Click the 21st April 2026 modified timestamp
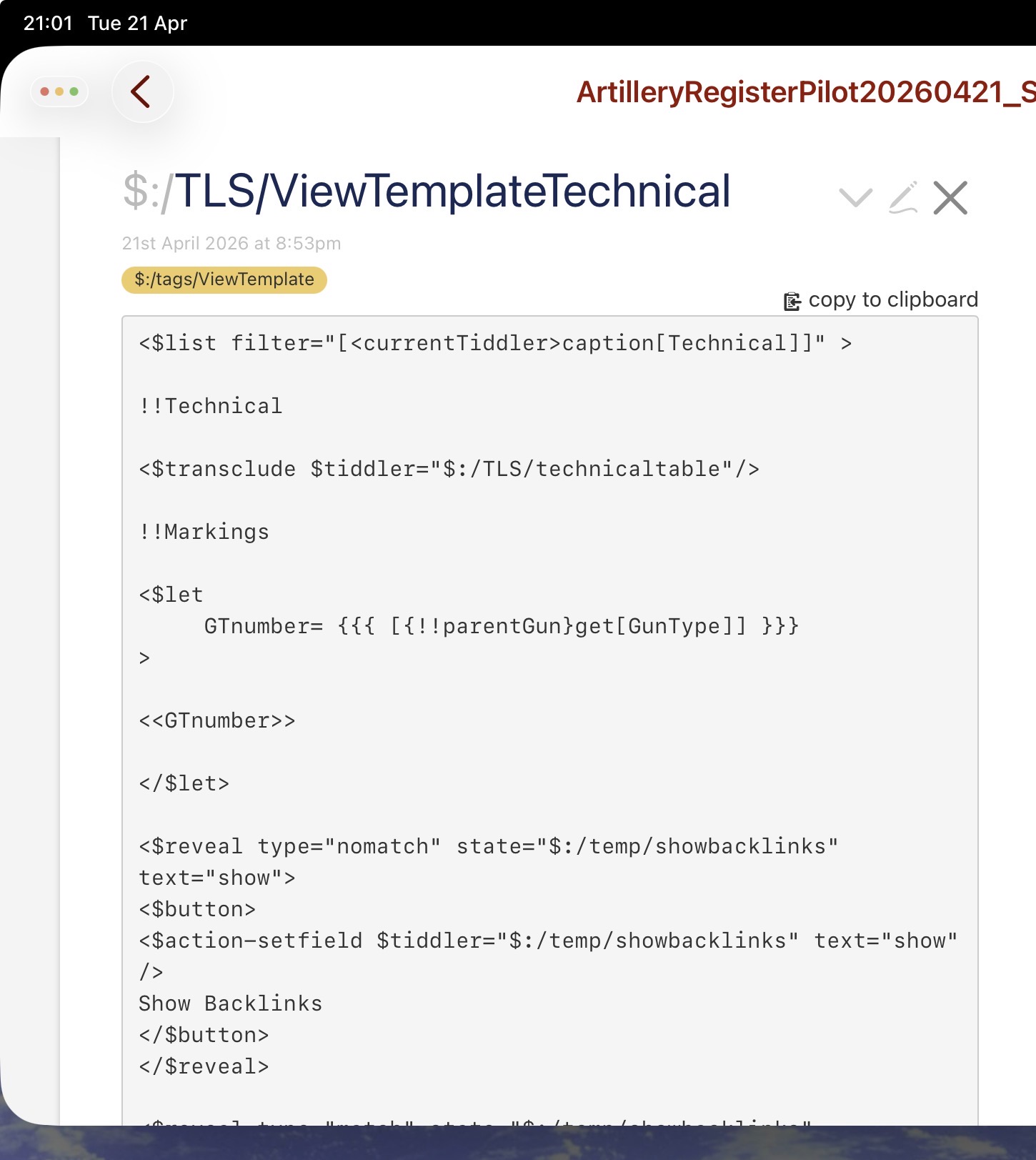Image resolution: width=1036 pixels, height=1160 pixels. 231,244
